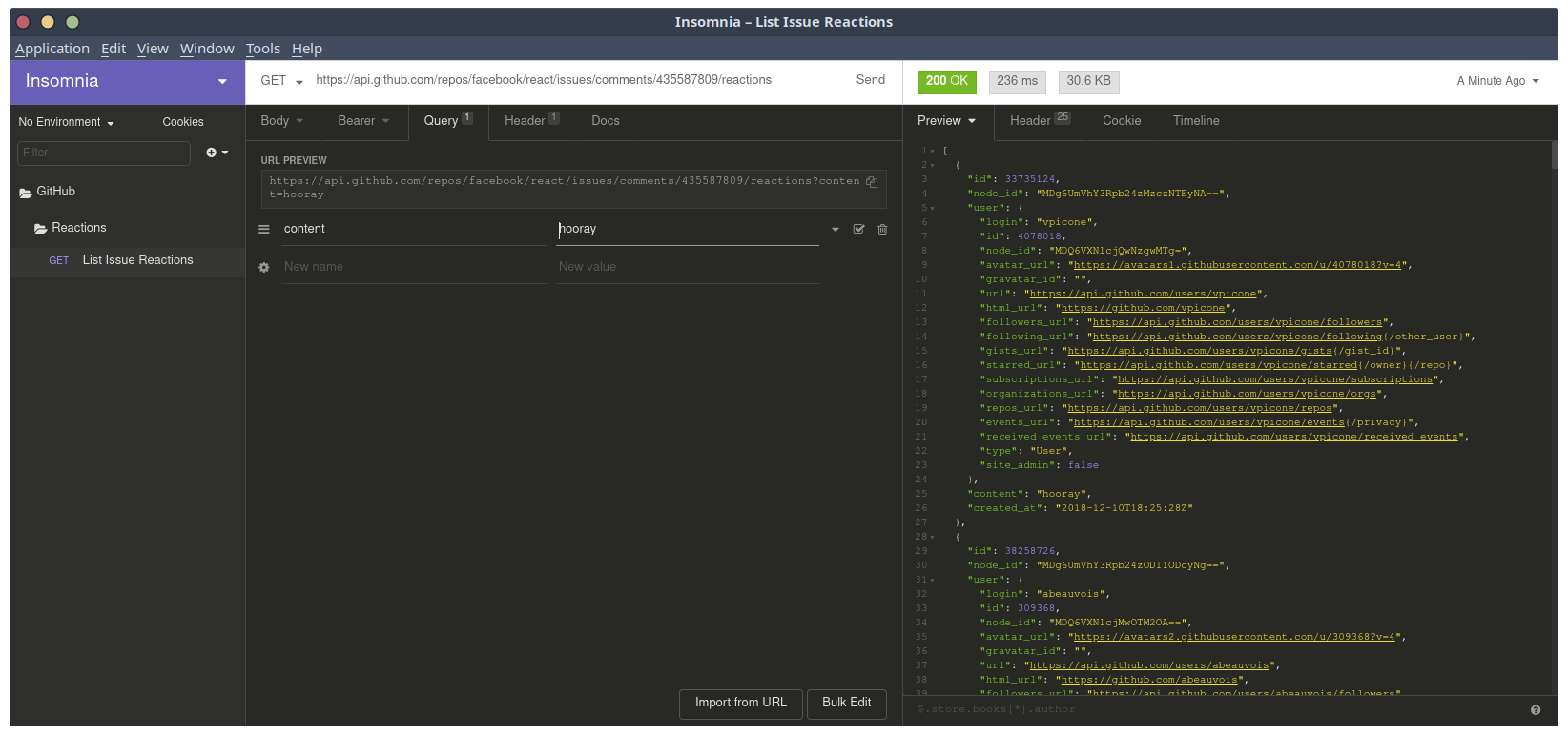Switch to the request Header tab
Viewport: 1568px width, 736px height.
(x=531, y=121)
